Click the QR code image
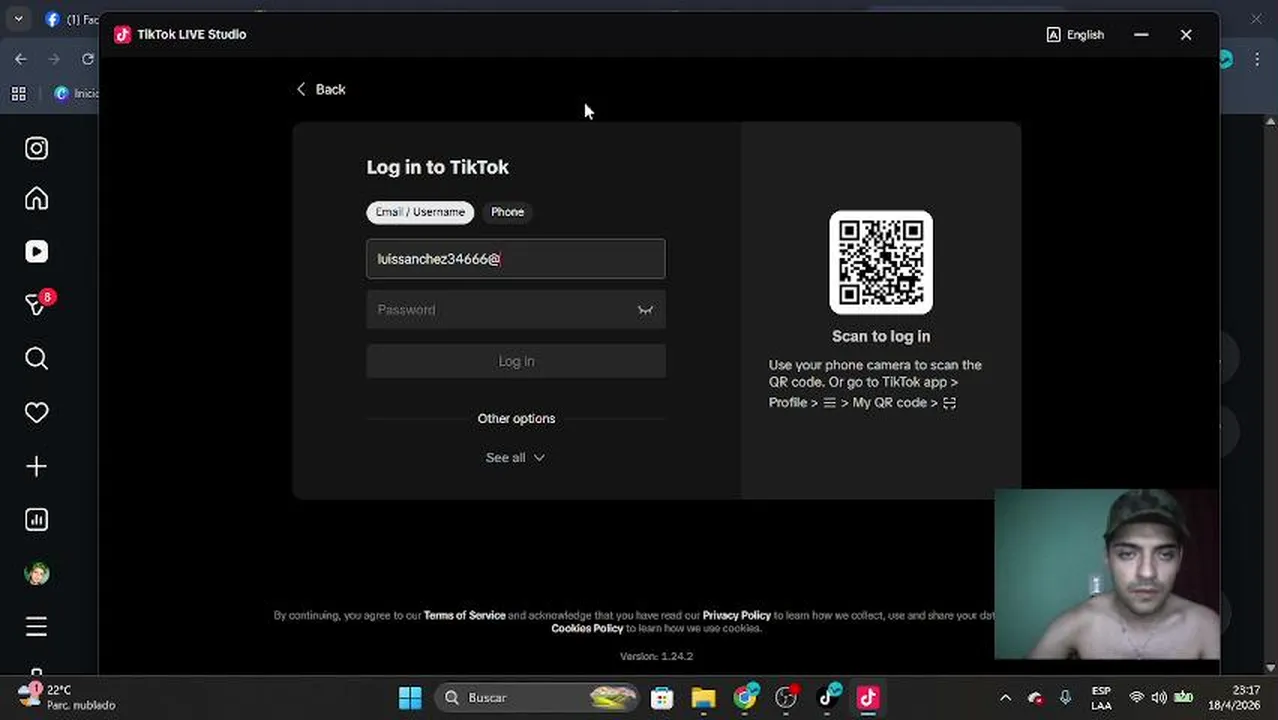The width and height of the screenshot is (1278, 720). [x=881, y=262]
